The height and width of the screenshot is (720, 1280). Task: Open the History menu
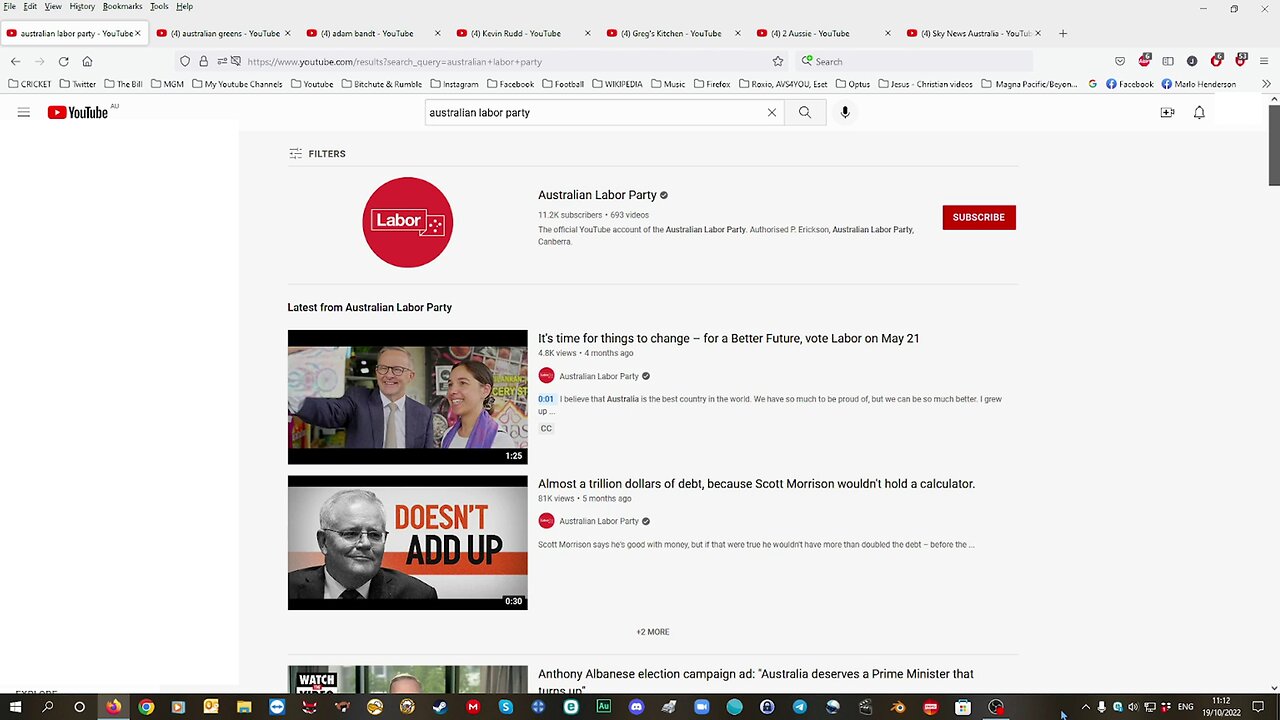coord(82,6)
